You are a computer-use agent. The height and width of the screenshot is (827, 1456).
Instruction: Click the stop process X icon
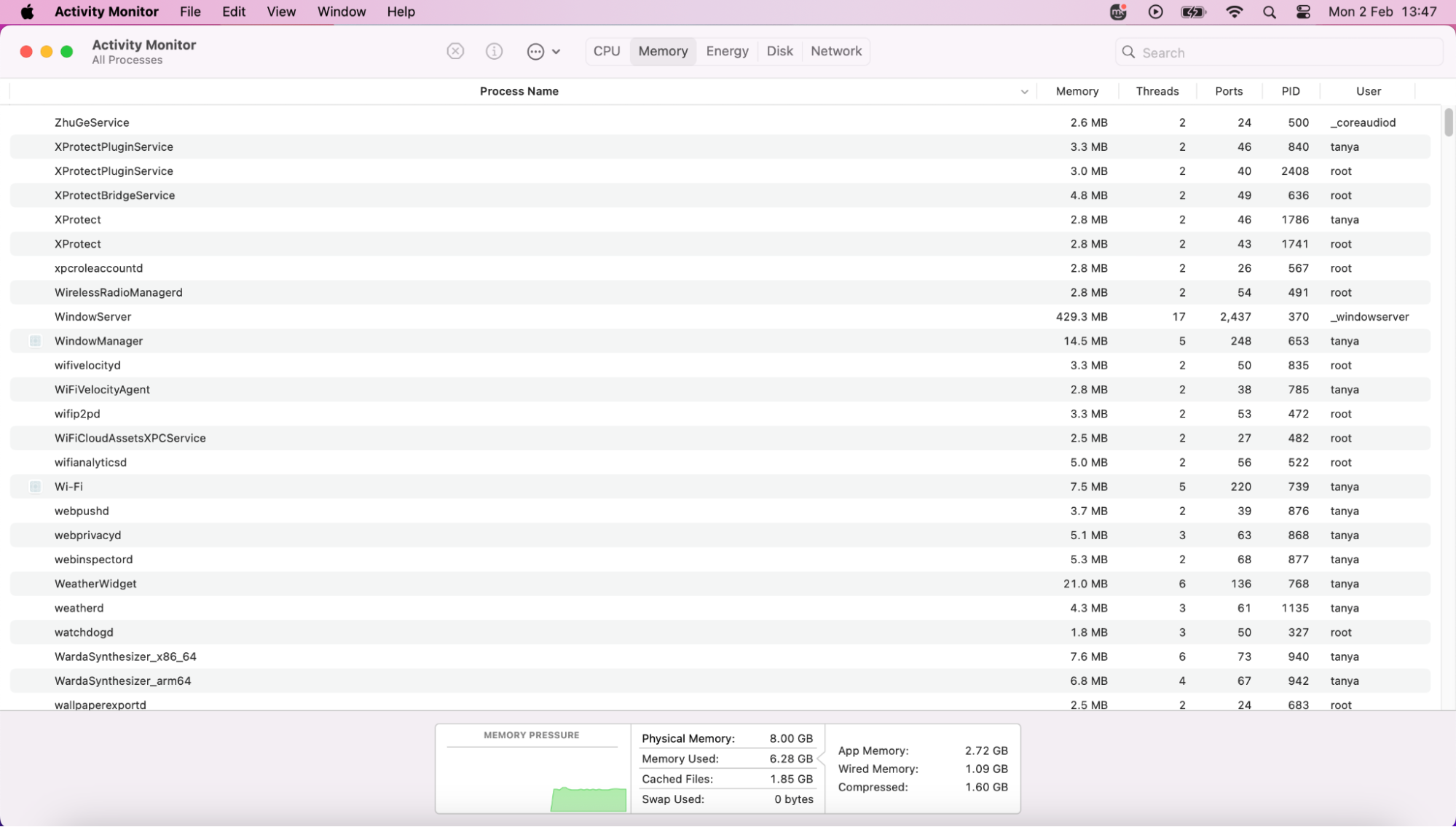coord(455,51)
